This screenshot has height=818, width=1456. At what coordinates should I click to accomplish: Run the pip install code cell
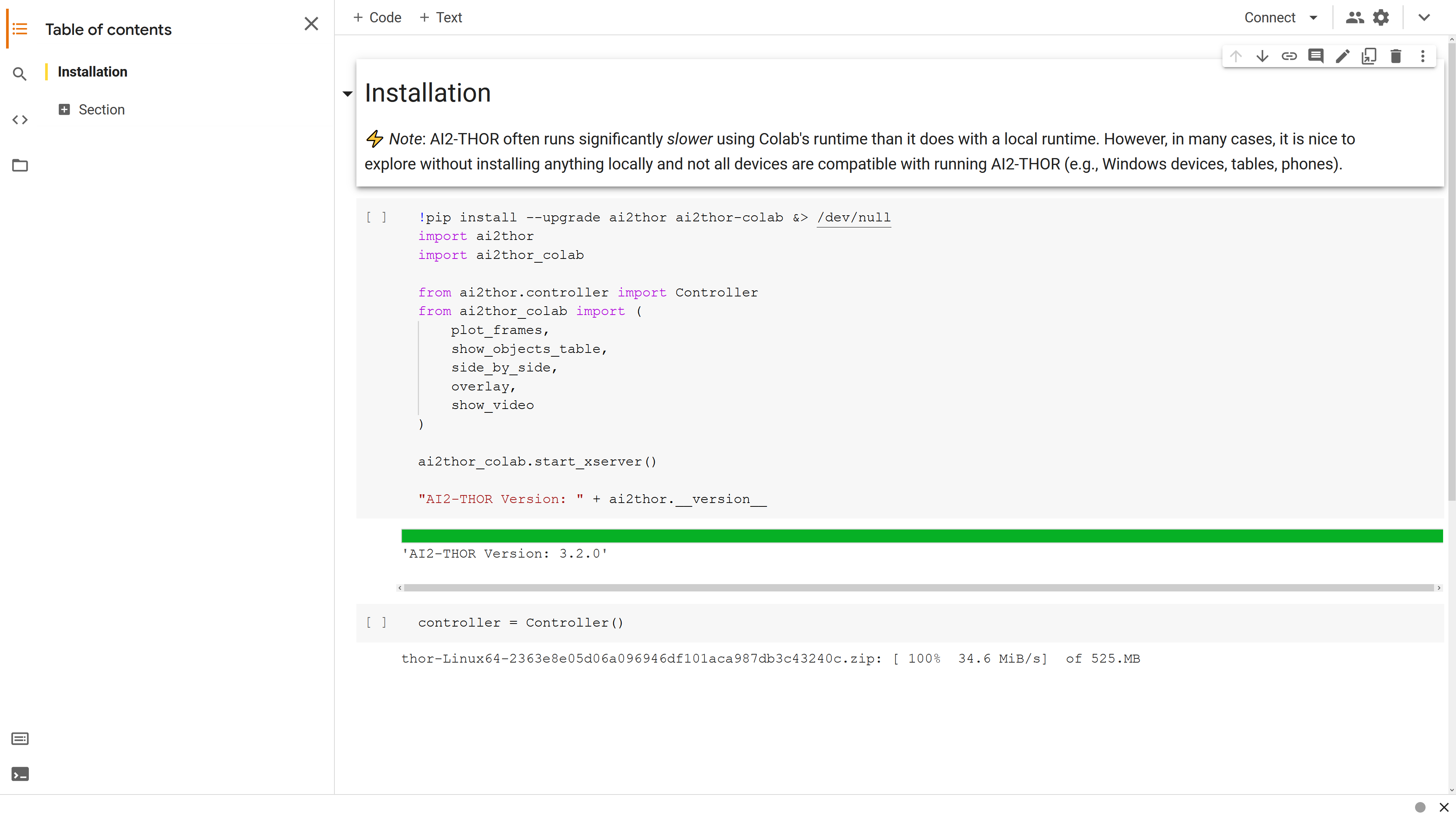(x=377, y=218)
